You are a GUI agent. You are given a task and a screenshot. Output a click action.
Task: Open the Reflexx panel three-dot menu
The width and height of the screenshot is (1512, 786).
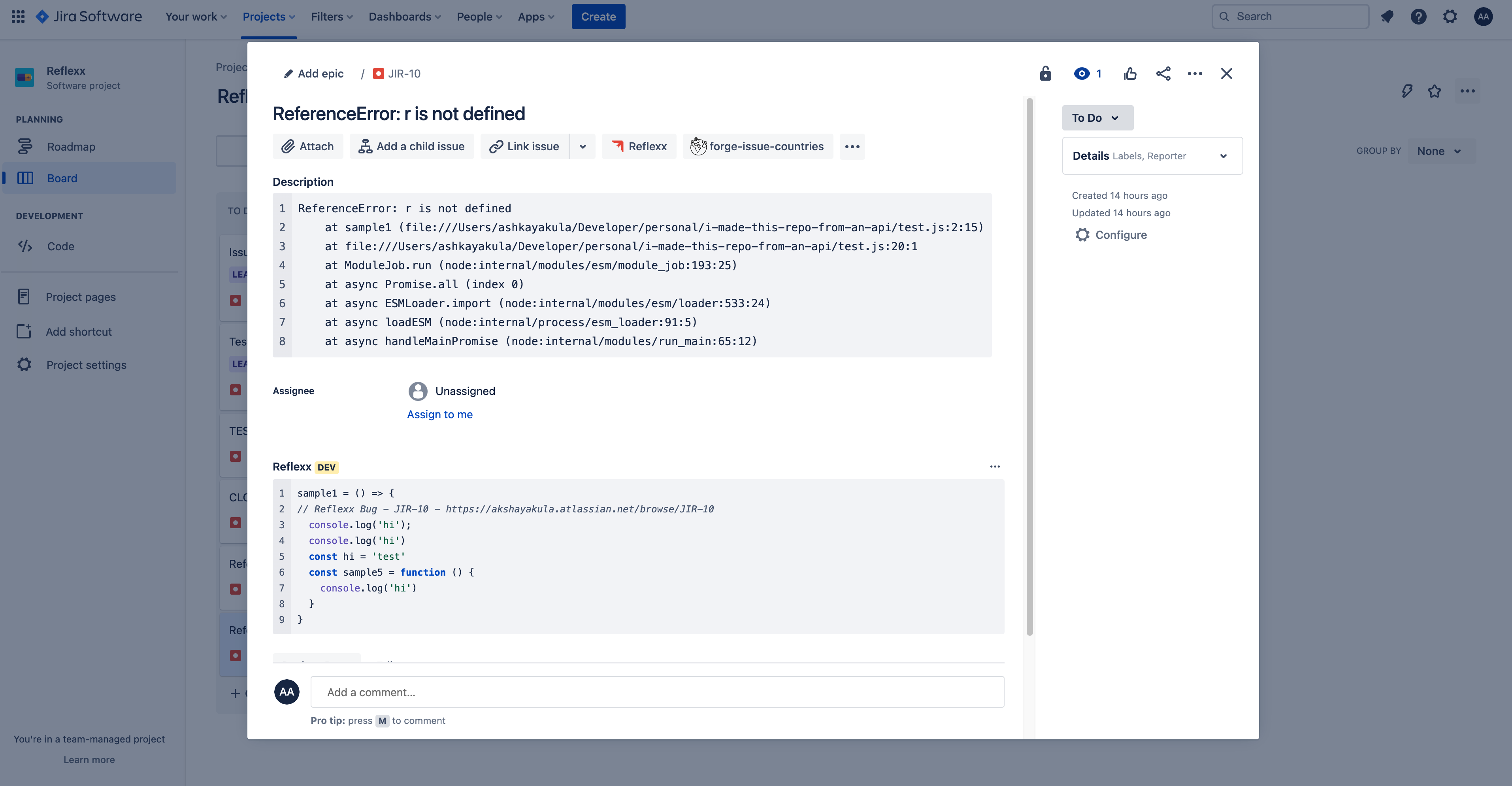[x=995, y=467]
